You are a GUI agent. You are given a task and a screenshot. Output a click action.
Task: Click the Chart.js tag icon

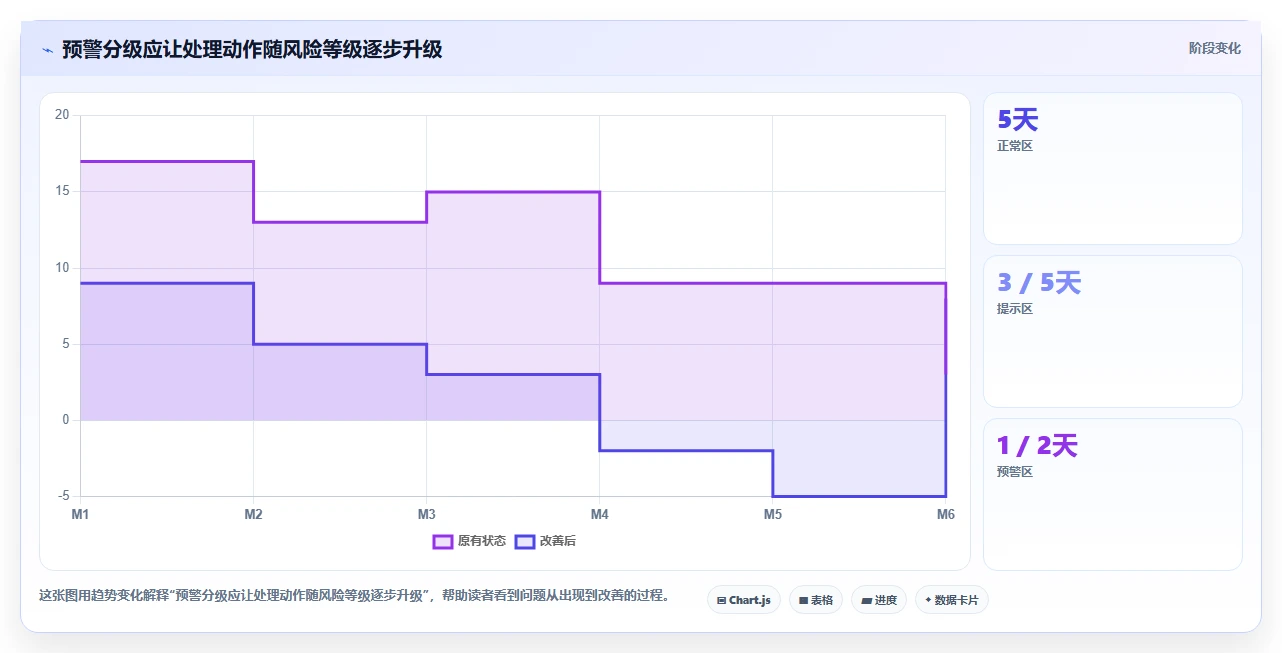click(x=721, y=601)
